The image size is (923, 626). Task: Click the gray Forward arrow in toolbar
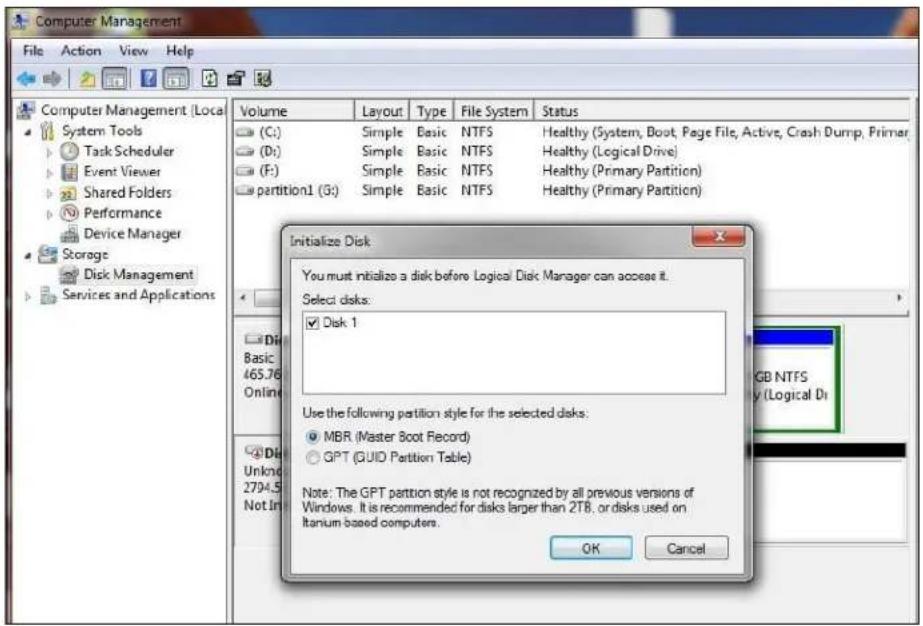pos(52,78)
